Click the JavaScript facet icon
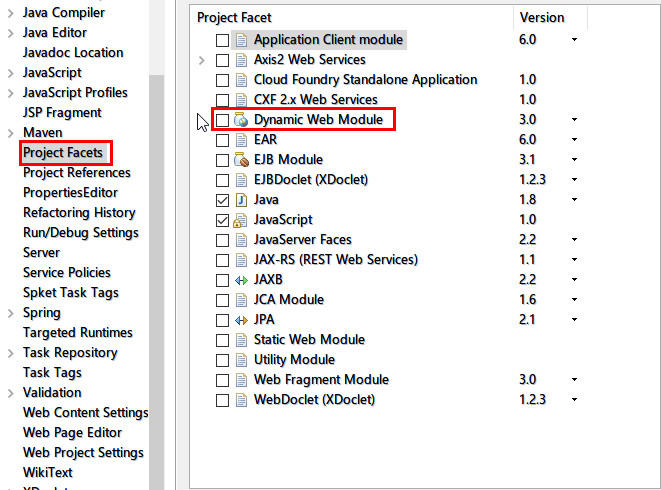 pos(240,220)
